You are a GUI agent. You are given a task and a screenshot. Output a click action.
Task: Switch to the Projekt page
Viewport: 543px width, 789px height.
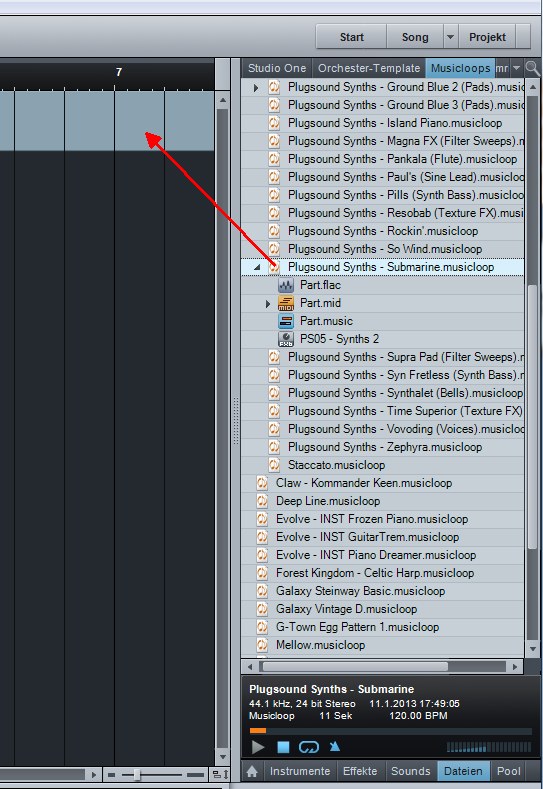tap(487, 37)
